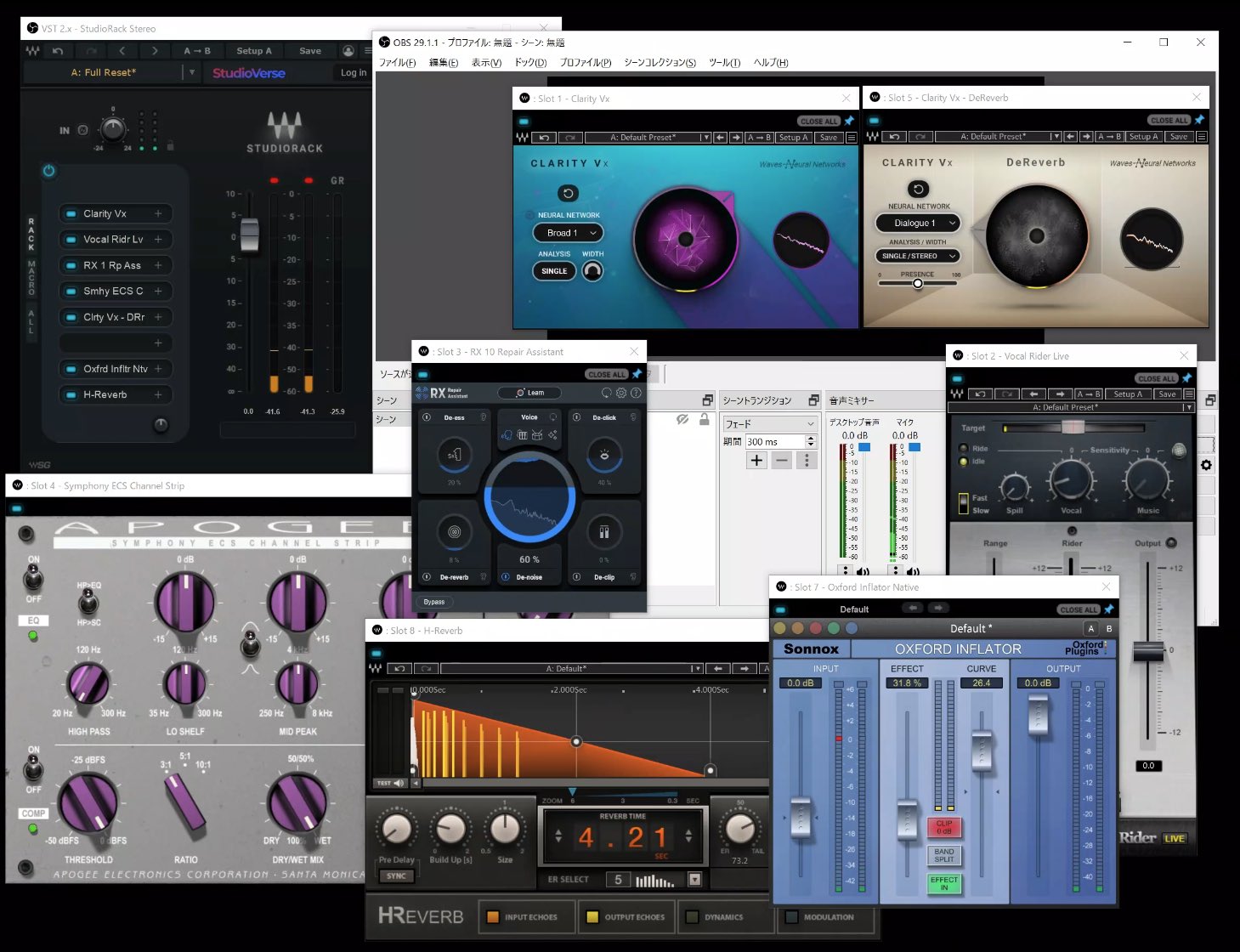Click the Bypass button in RX Repair Assistant

434,602
